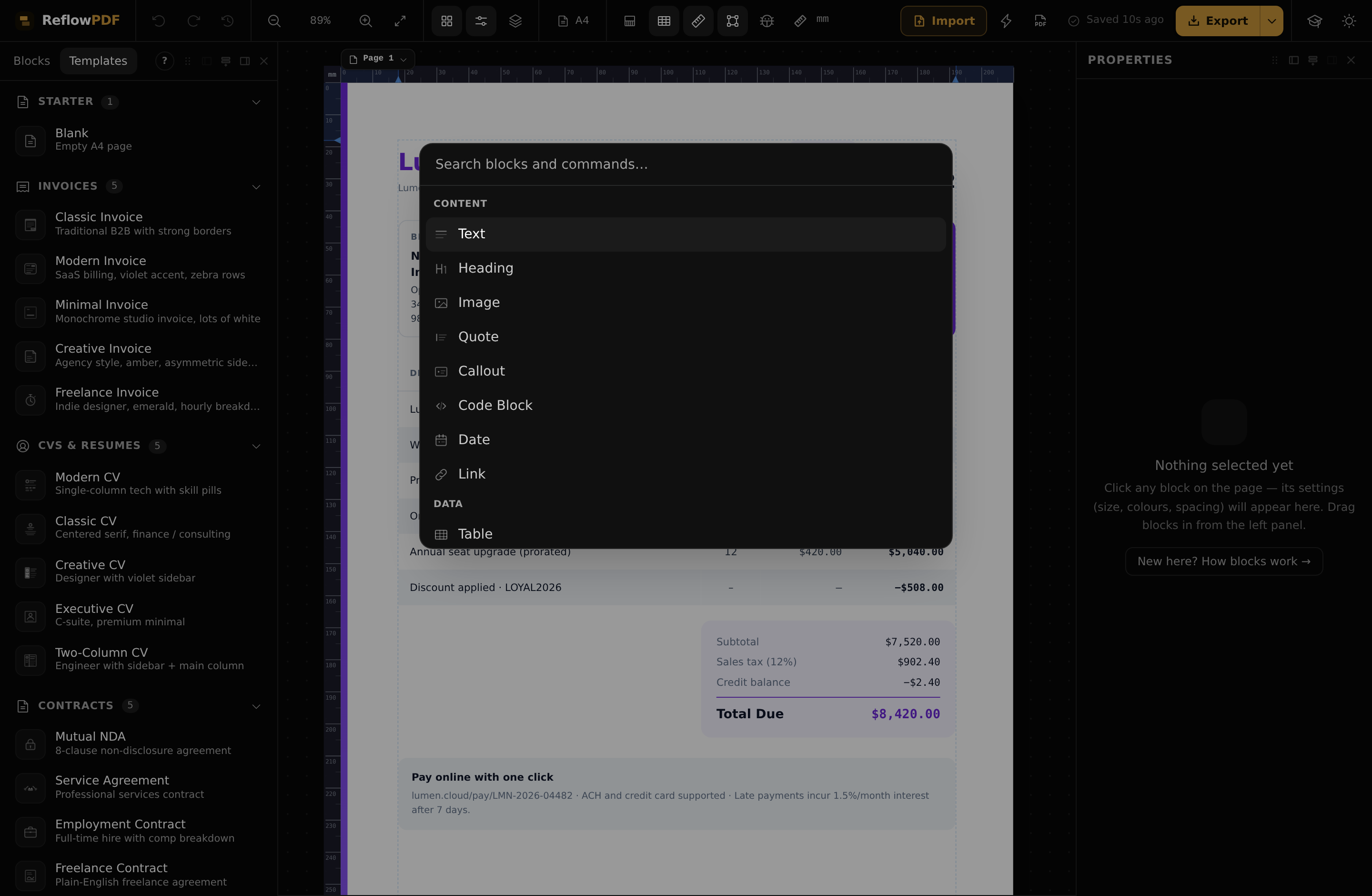
Task: Click the Blank template page icon
Action: [x=30, y=140]
